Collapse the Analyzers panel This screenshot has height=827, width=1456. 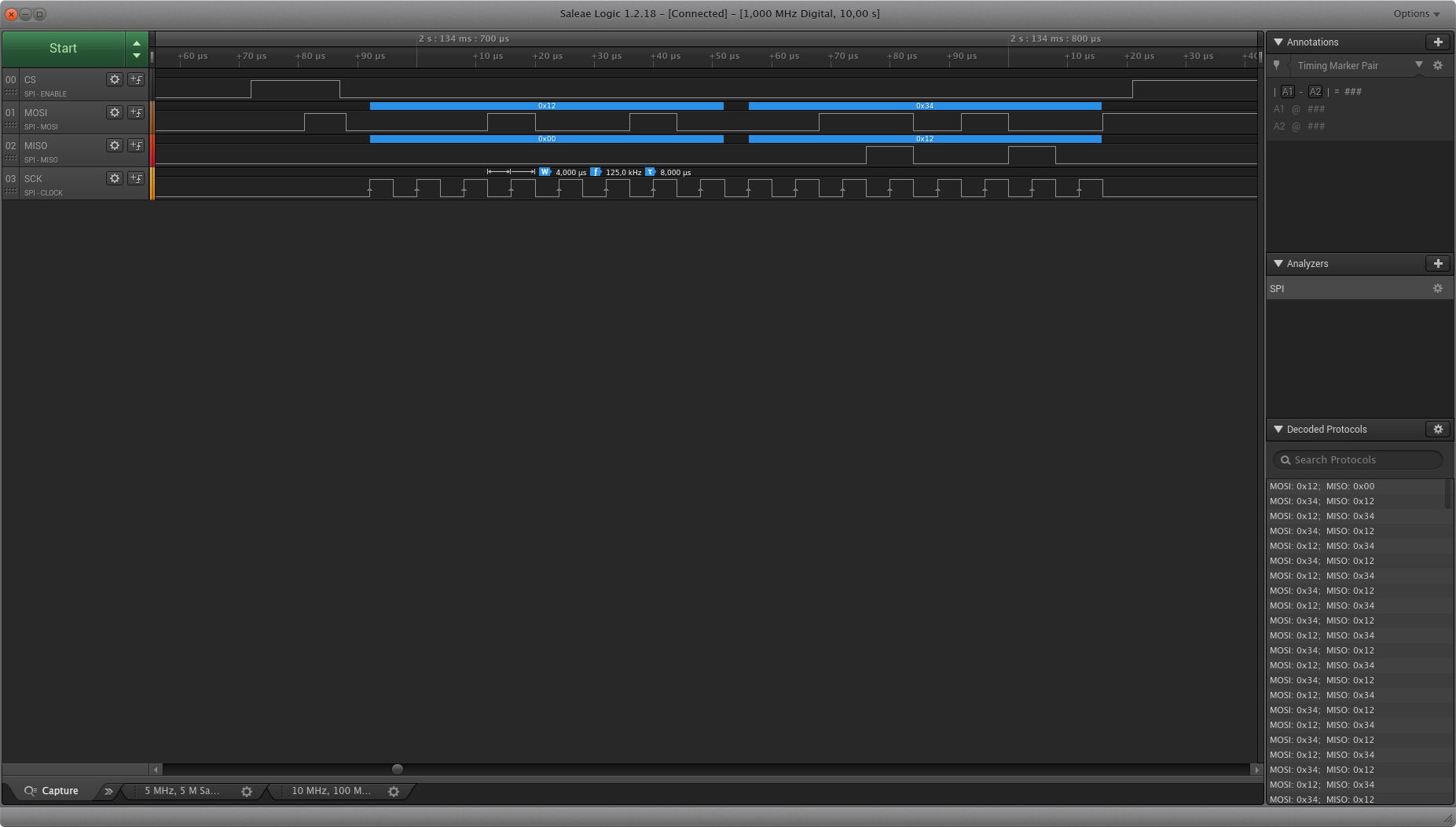(x=1278, y=264)
